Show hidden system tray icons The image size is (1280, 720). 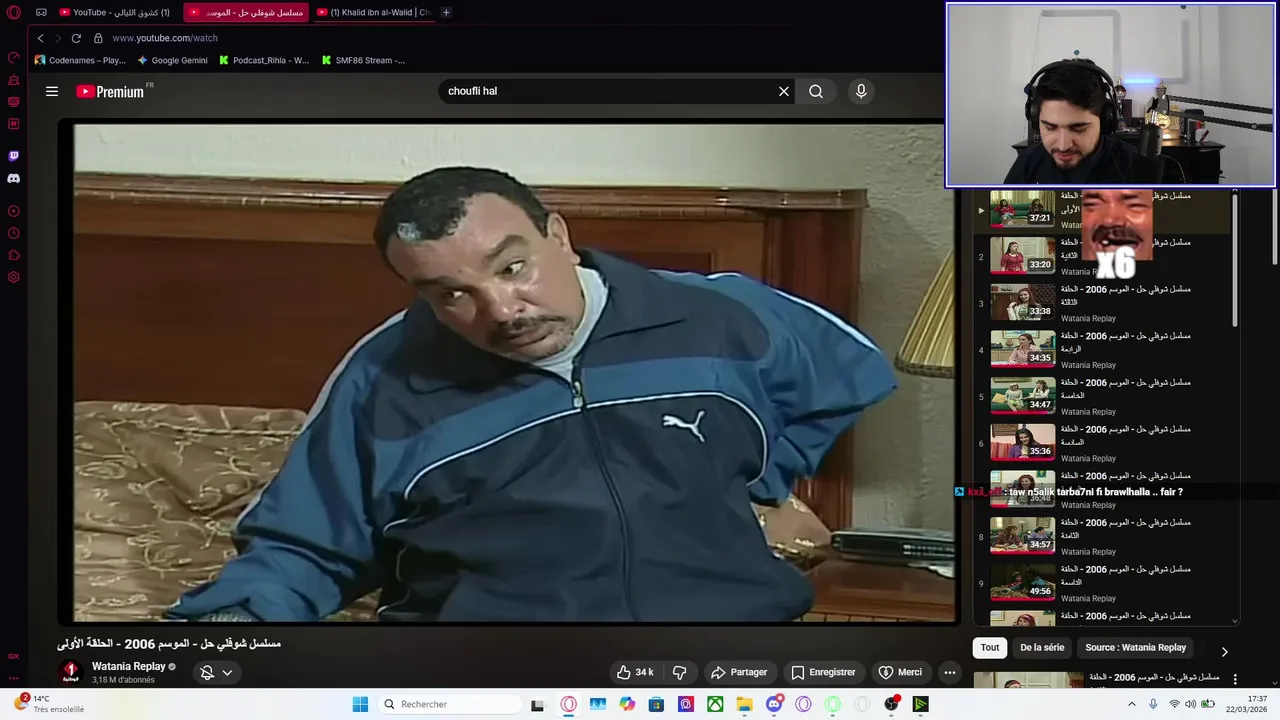tap(1132, 704)
